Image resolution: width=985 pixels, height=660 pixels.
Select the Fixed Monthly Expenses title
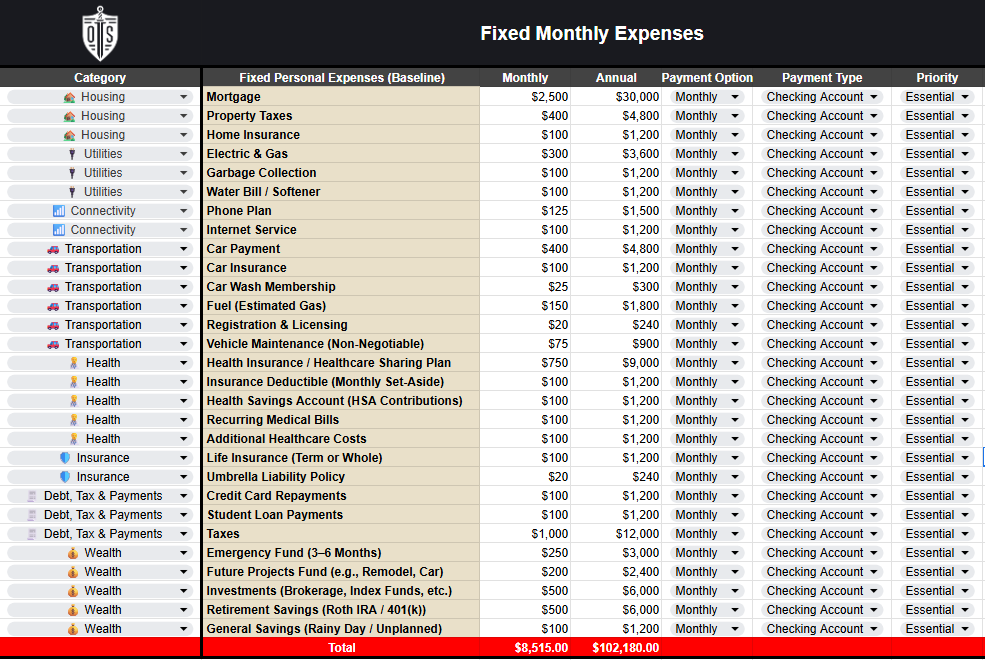pos(592,33)
